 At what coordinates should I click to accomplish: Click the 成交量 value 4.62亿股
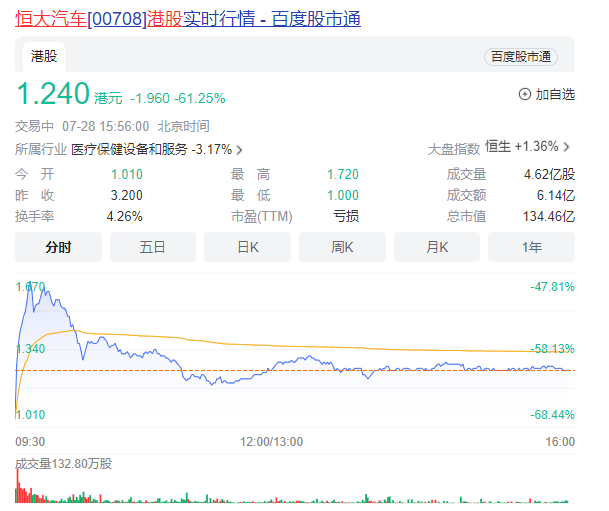tap(549, 174)
